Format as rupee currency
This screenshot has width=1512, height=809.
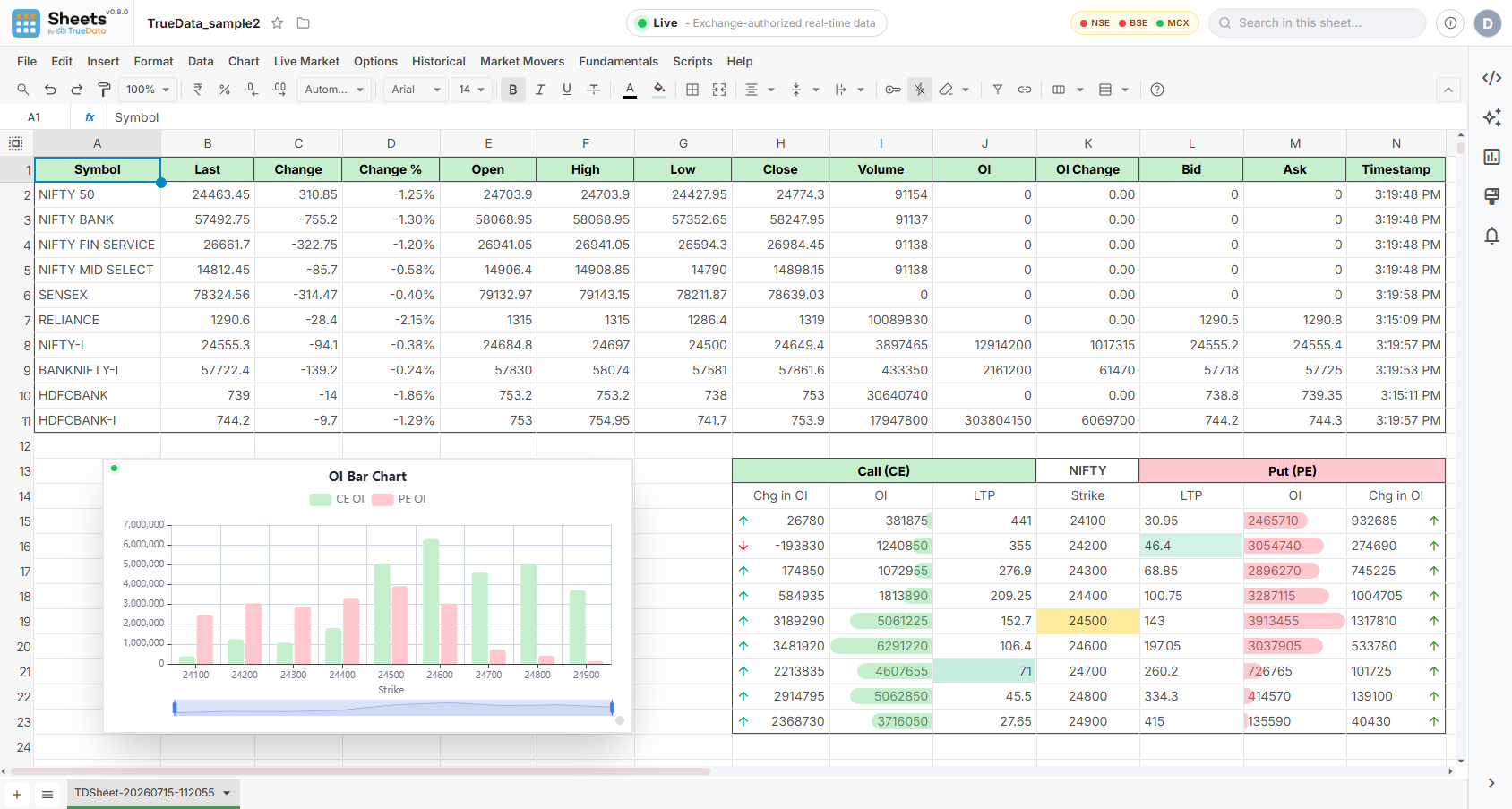tap(198, 90)
